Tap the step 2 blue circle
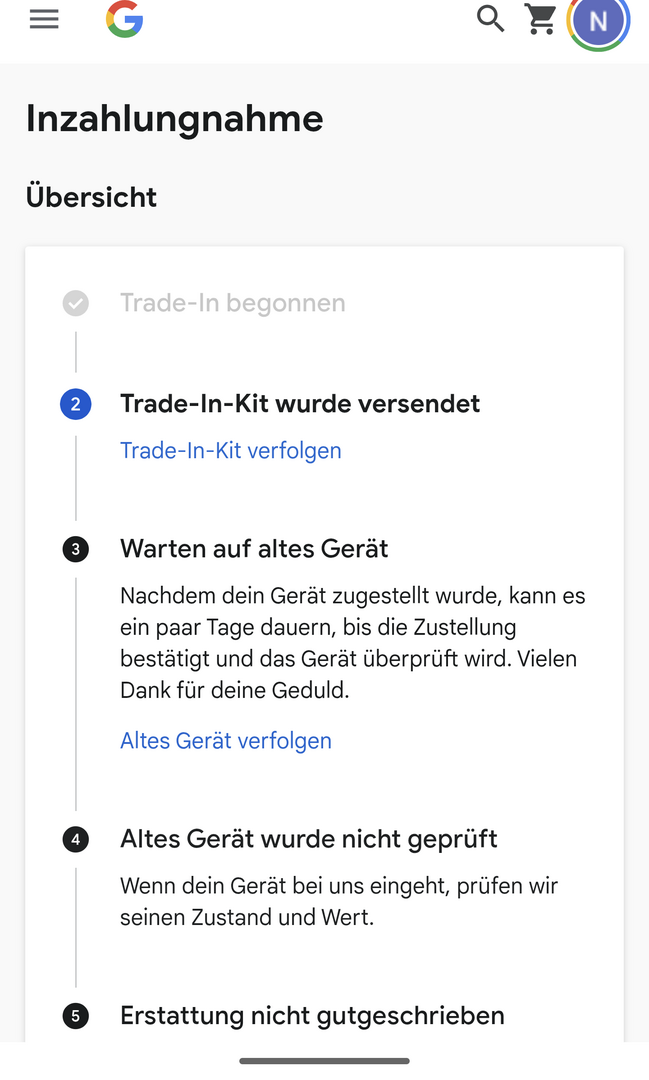649x1080 pixels. pos(75,404)
